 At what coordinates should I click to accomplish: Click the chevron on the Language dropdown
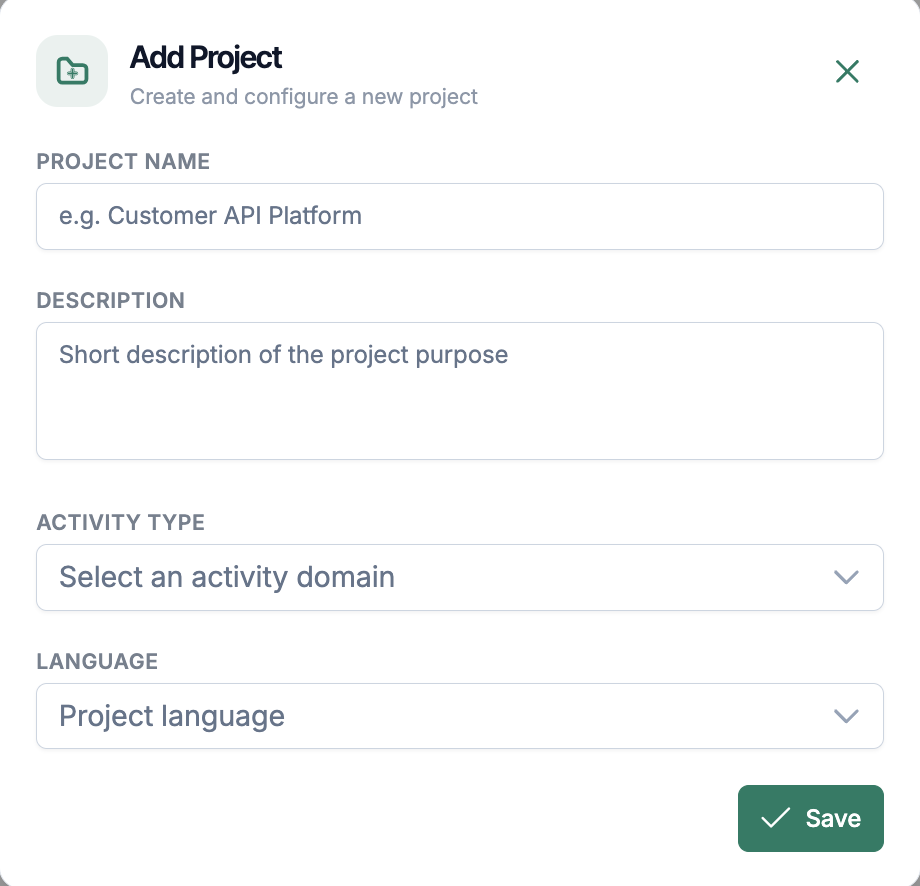click(846, 716)
